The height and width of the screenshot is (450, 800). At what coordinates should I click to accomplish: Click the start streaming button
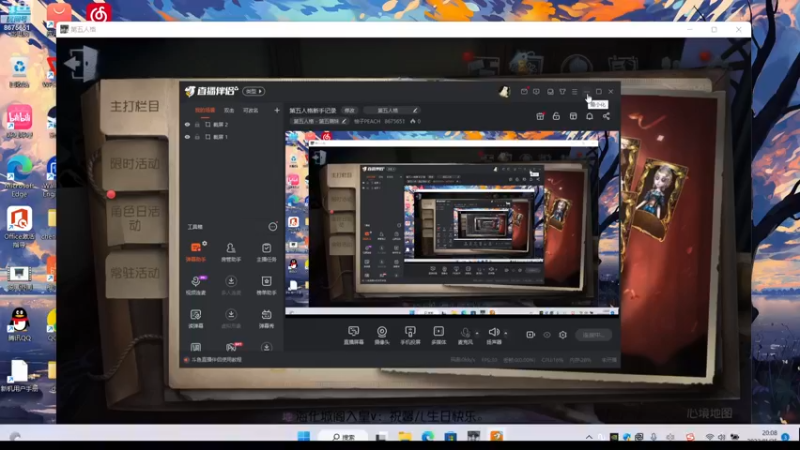[593, 335]
